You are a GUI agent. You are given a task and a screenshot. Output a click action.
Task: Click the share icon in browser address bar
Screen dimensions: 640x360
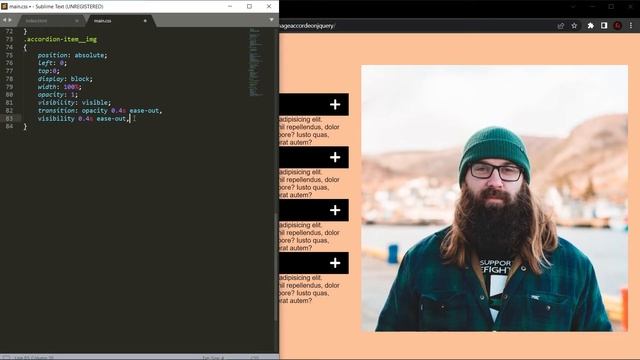pos(561,26)
